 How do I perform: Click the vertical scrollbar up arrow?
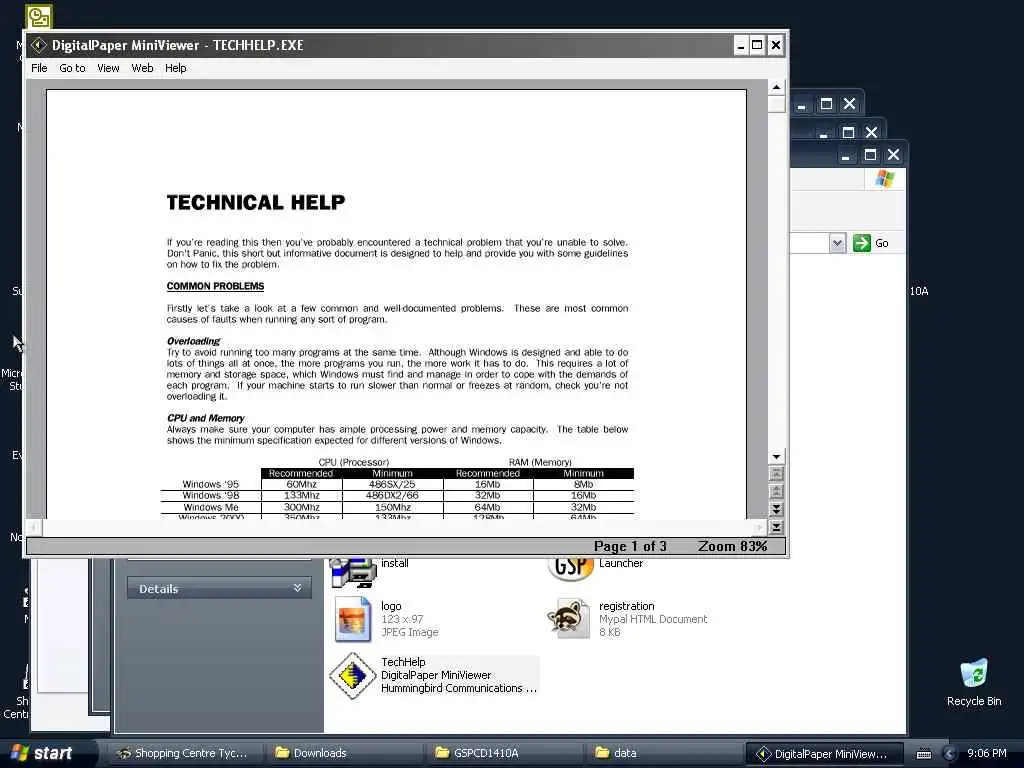pos(776,87)
